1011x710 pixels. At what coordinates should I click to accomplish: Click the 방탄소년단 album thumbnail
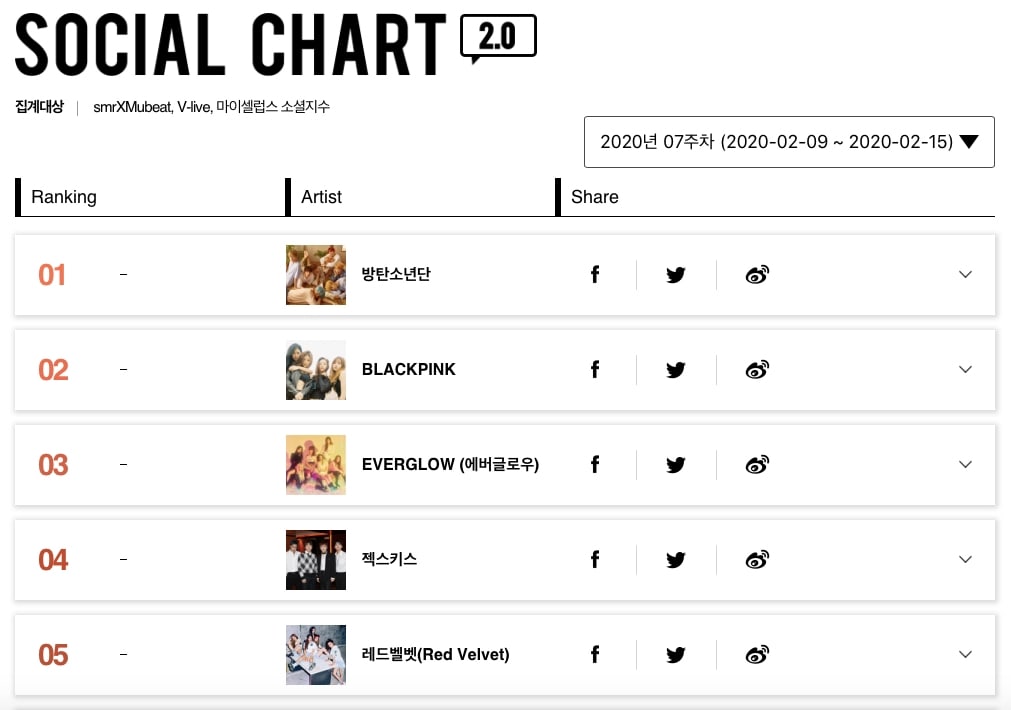coord(316,275)
